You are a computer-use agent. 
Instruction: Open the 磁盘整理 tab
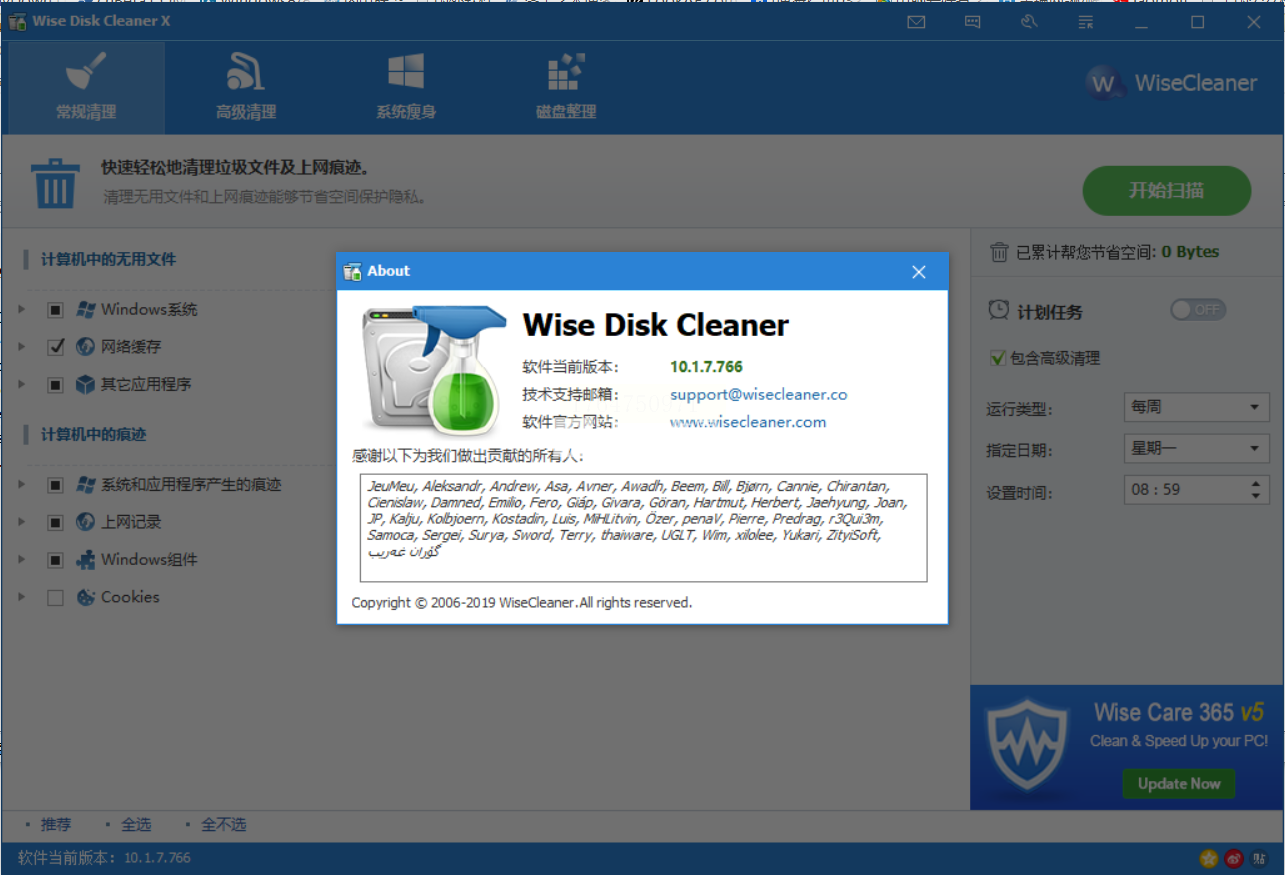pos(566,87)
